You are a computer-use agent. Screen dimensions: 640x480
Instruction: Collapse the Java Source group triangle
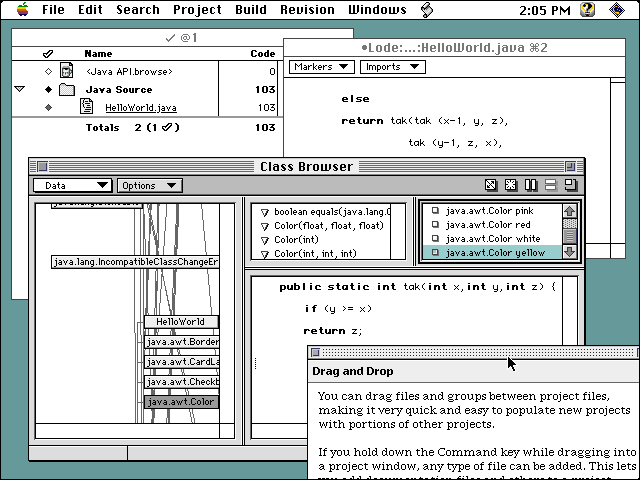19,89
